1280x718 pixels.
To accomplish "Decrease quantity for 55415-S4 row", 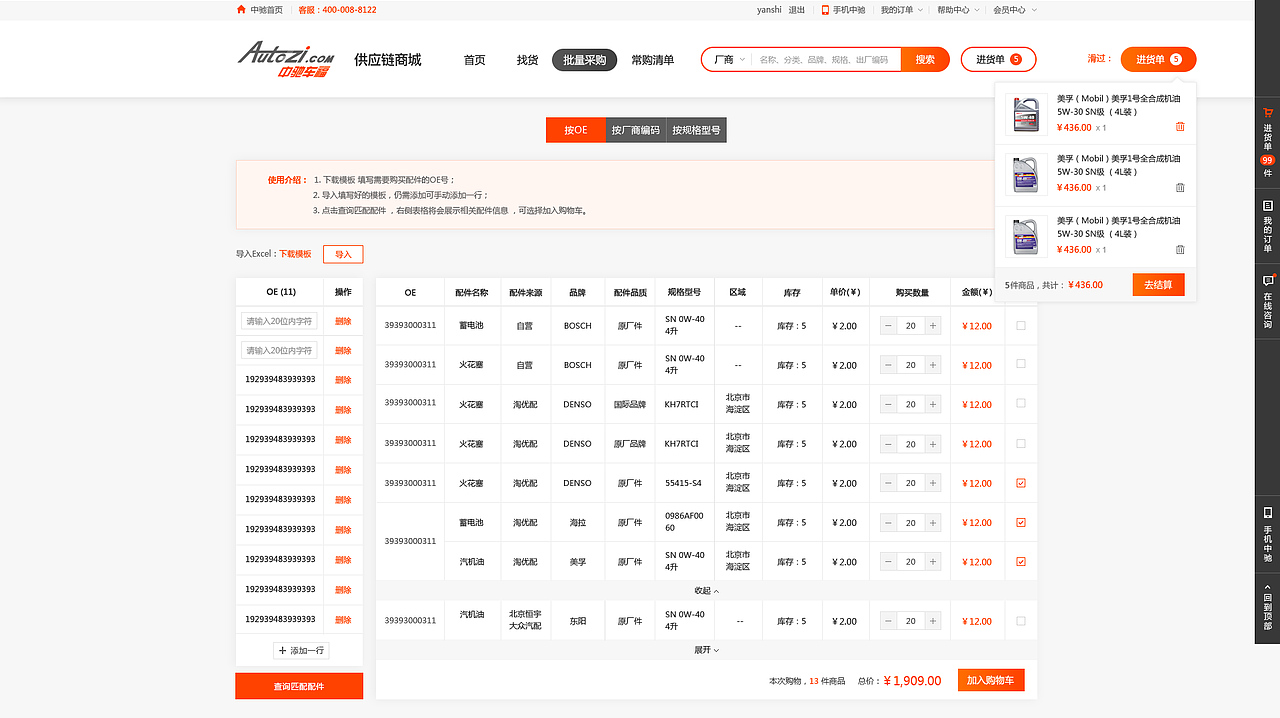I will [888, 483].
